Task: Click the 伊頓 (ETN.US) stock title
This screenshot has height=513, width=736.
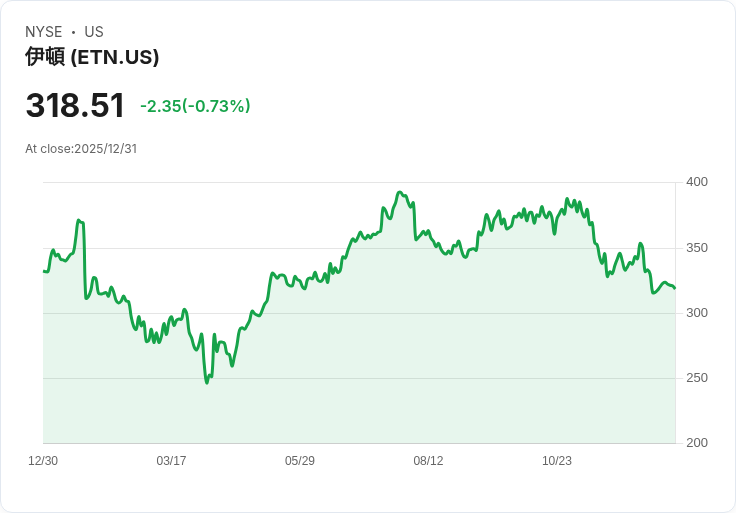Action: pos(92,57)
